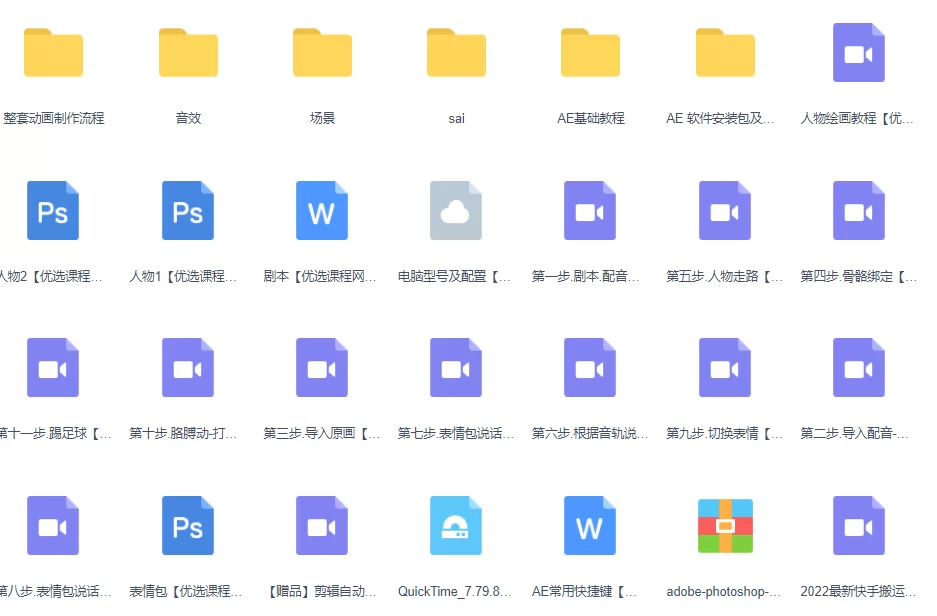Open the 音效 folder
This screenshot has width=937, height=616.
click(188, 53)
